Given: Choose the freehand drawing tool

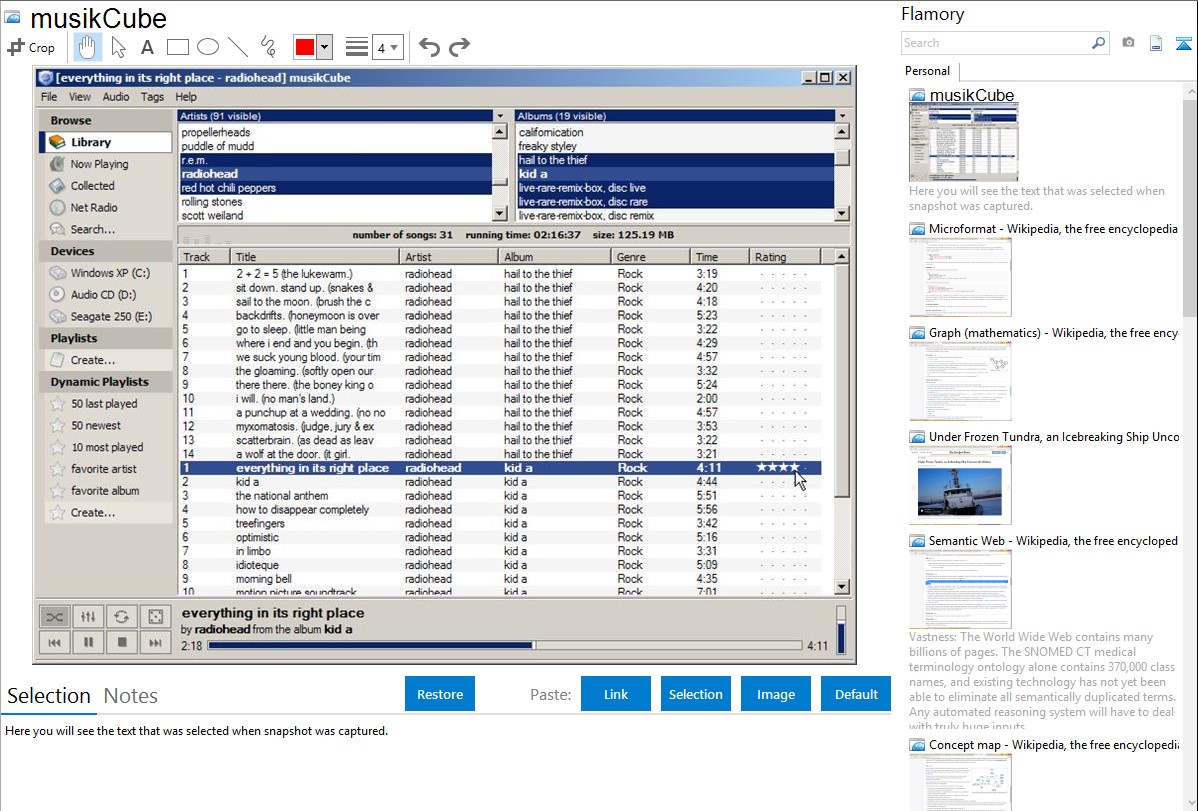Looking at the screenshot, I should pos(268,47).
